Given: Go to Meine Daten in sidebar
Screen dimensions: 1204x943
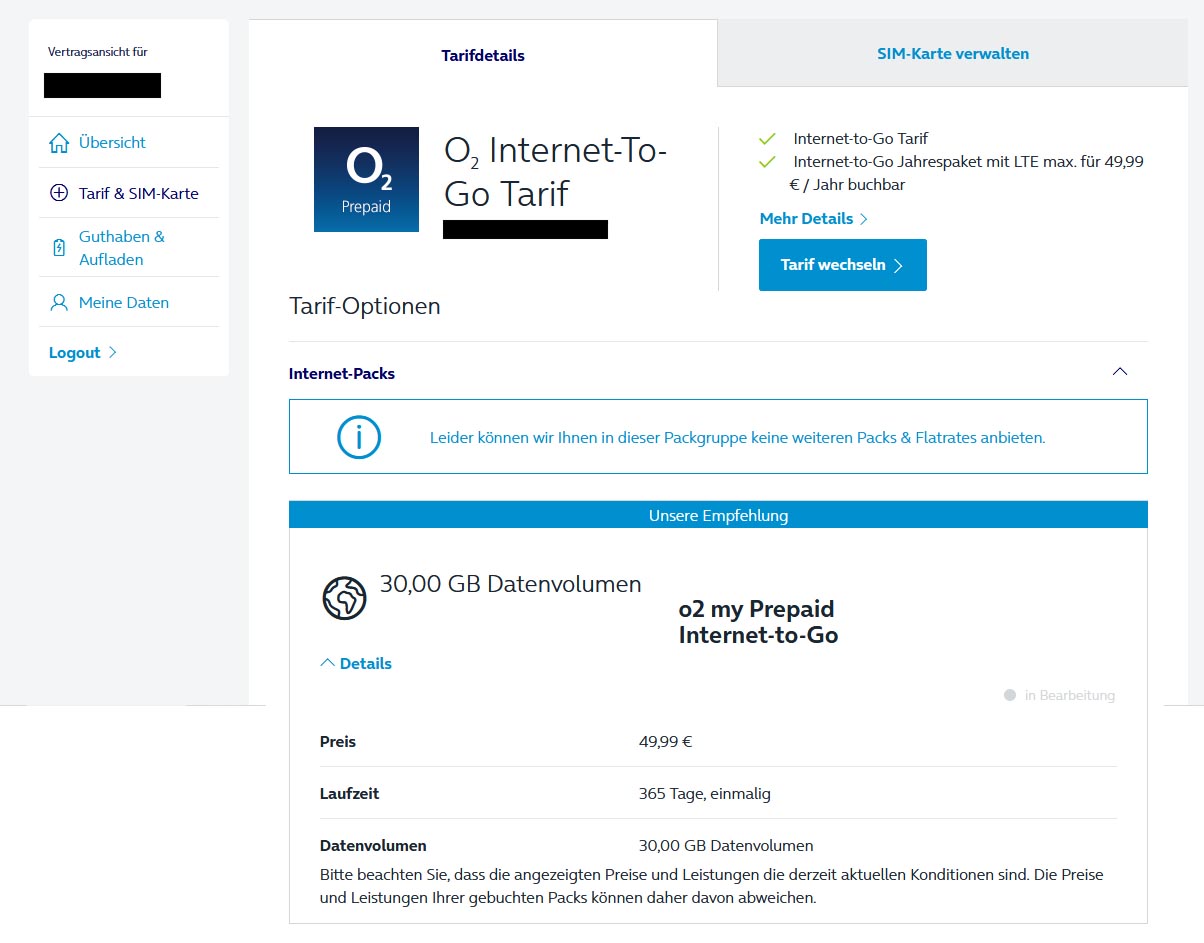Looking at the screenshot, I should tap(123, 303).
